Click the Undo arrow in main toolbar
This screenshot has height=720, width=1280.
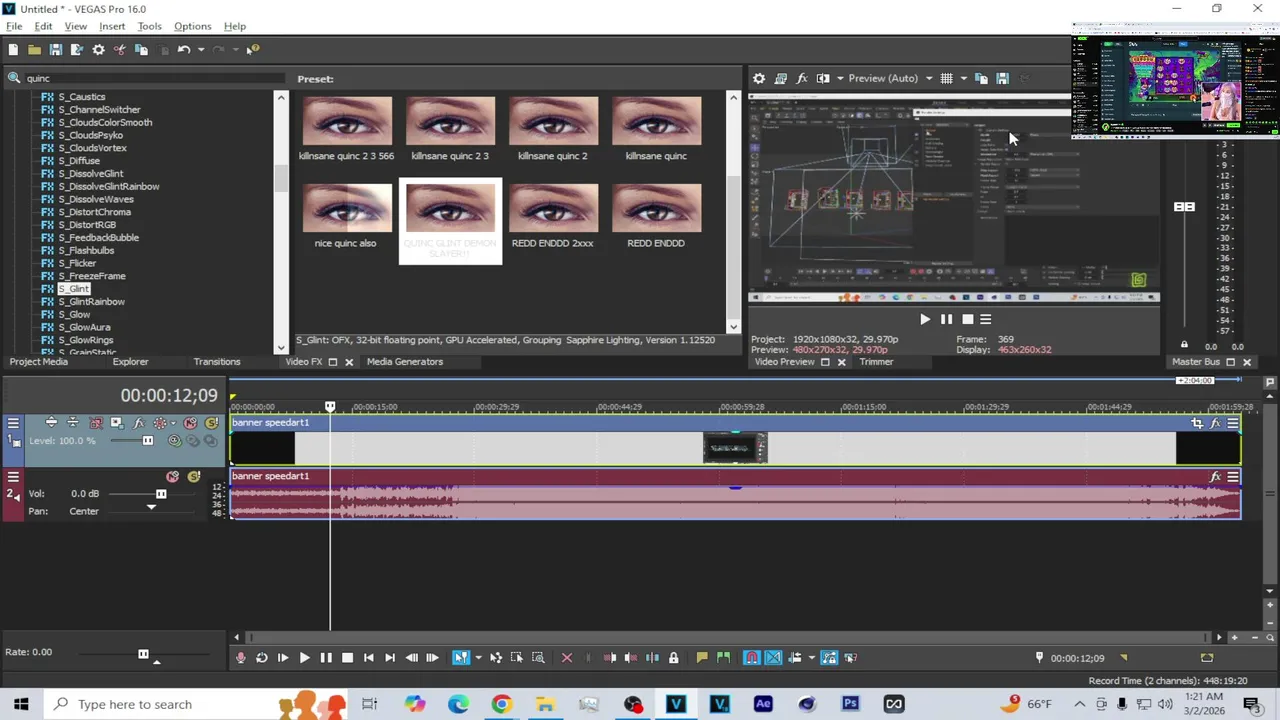pos(184,49)
